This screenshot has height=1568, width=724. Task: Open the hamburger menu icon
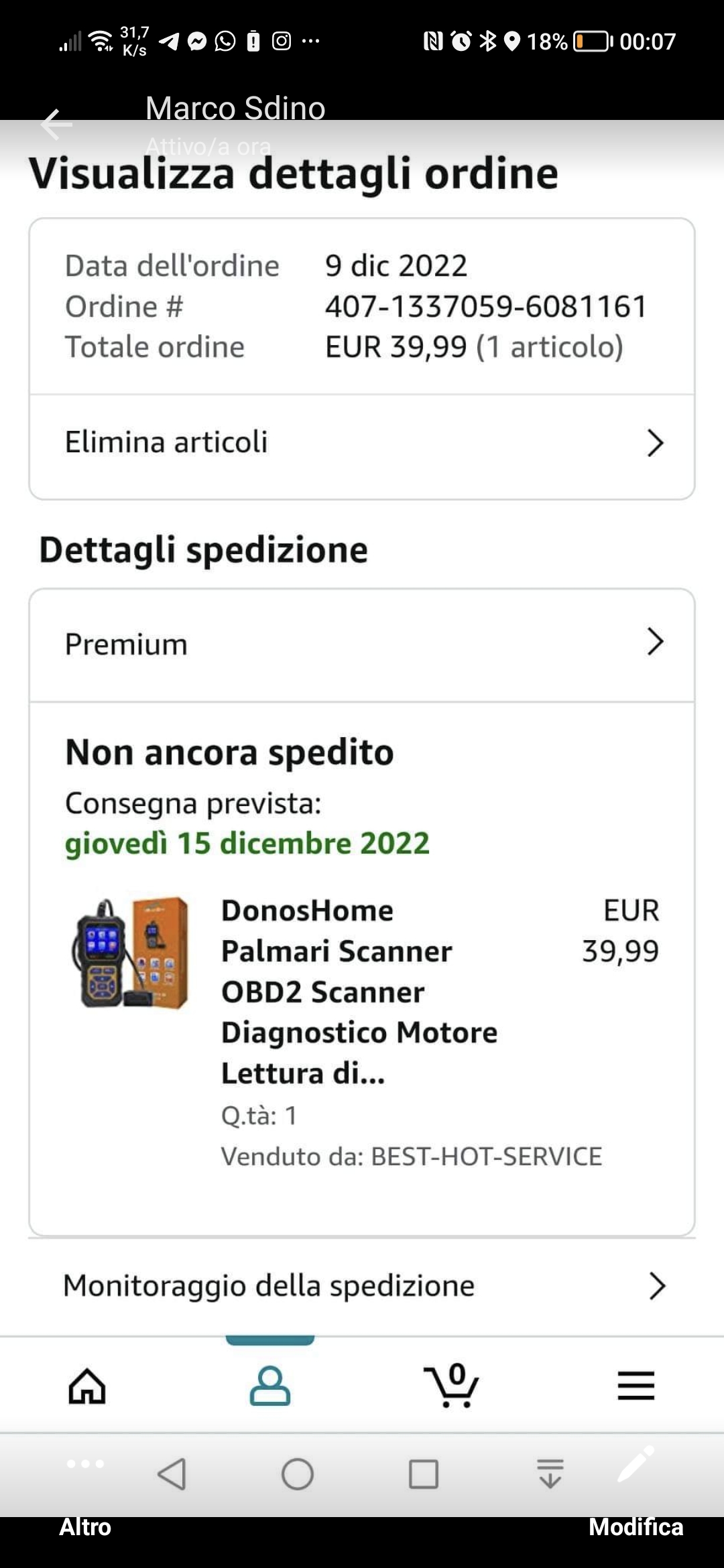point(636,1386)
